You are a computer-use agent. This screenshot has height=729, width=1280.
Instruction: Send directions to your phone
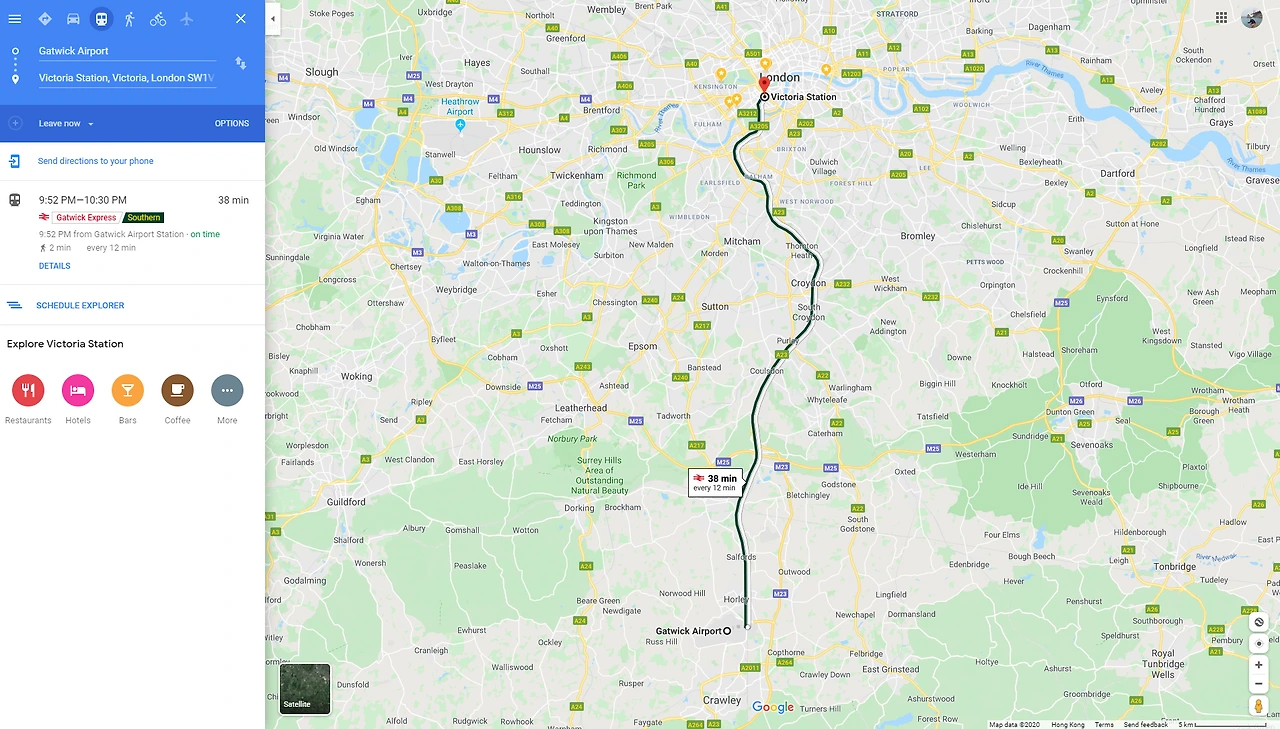pos(96,161)
